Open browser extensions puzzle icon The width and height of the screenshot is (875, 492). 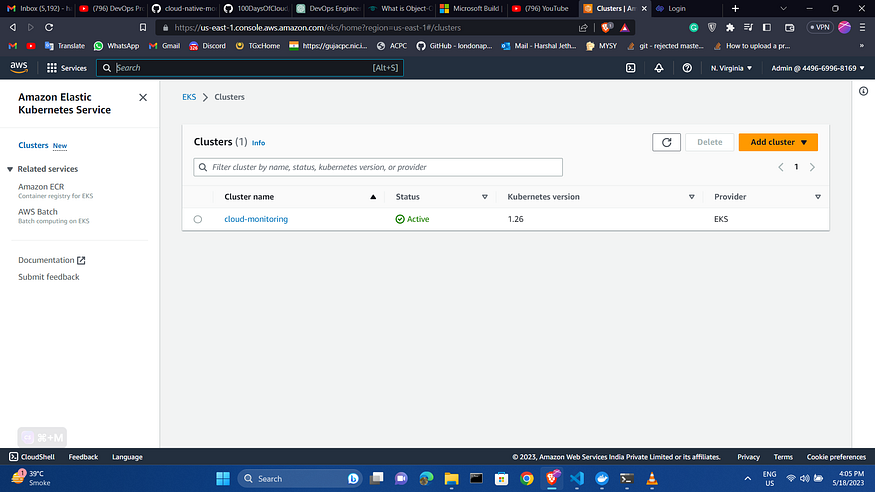point(730,27)
